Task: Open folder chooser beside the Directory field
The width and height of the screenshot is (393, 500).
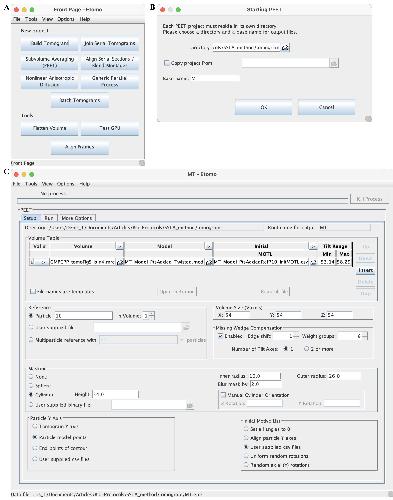Action: coord(285,48)
